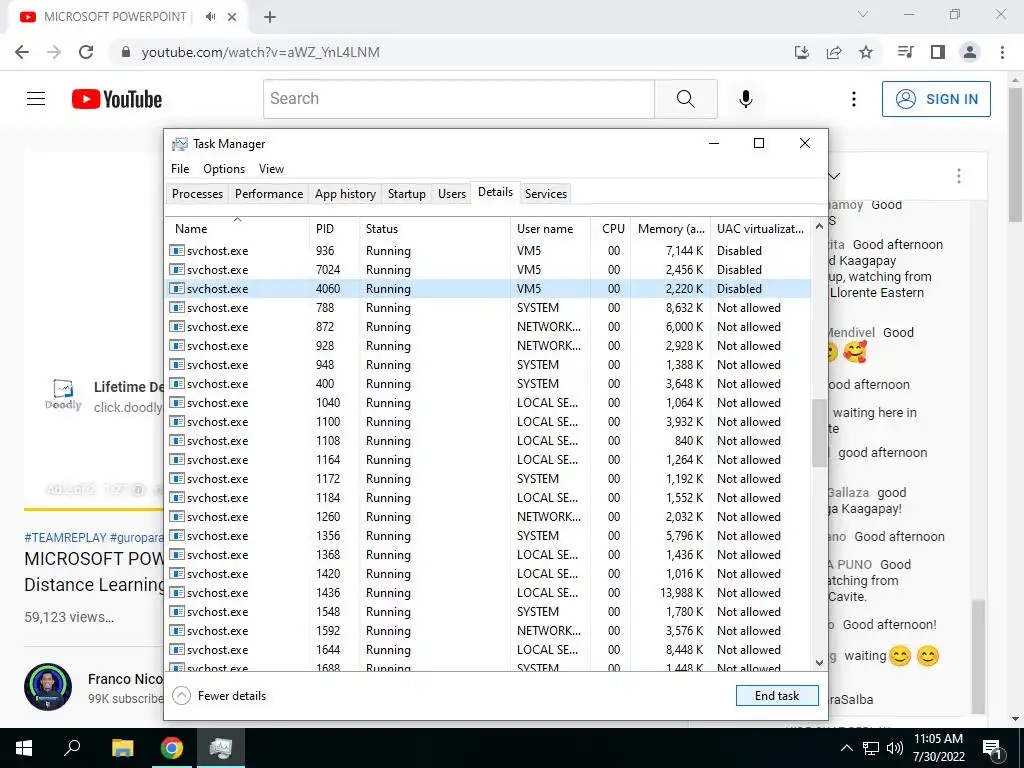The width and height of the screenshot is (1024, 768).
Task: Click the YouTube SIGN IN button
Action: [x=936, y=99]
